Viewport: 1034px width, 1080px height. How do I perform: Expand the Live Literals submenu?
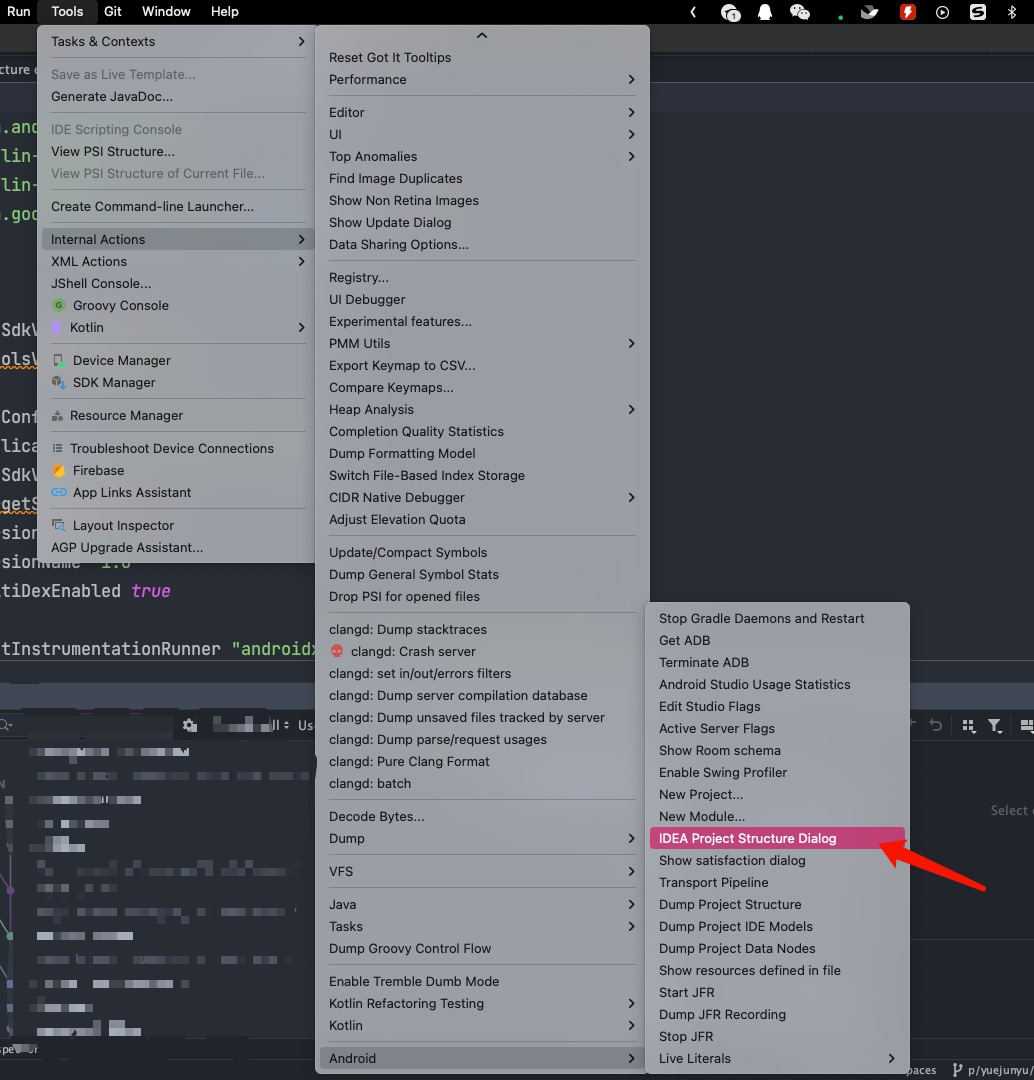tap(777, 1059)
